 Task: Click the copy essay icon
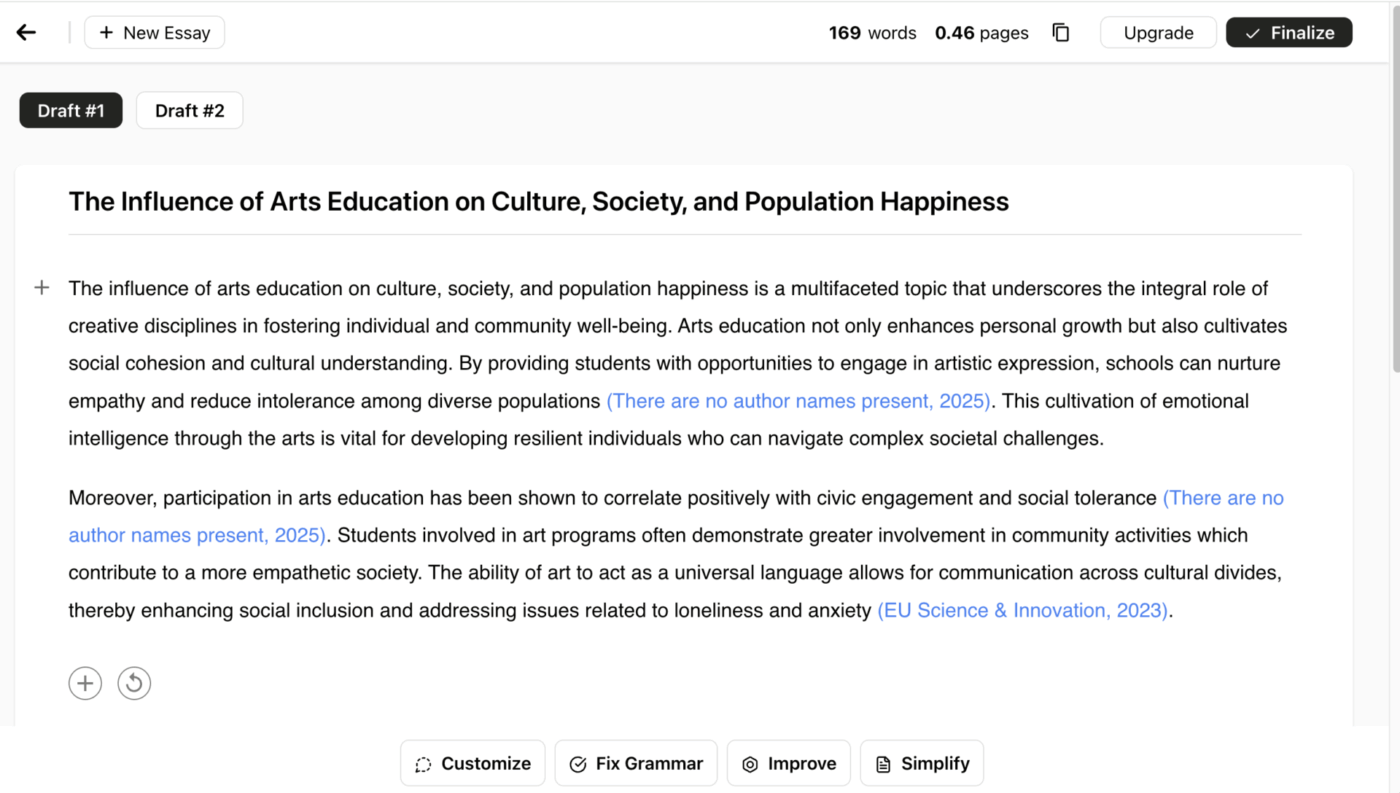(1061, 33)
